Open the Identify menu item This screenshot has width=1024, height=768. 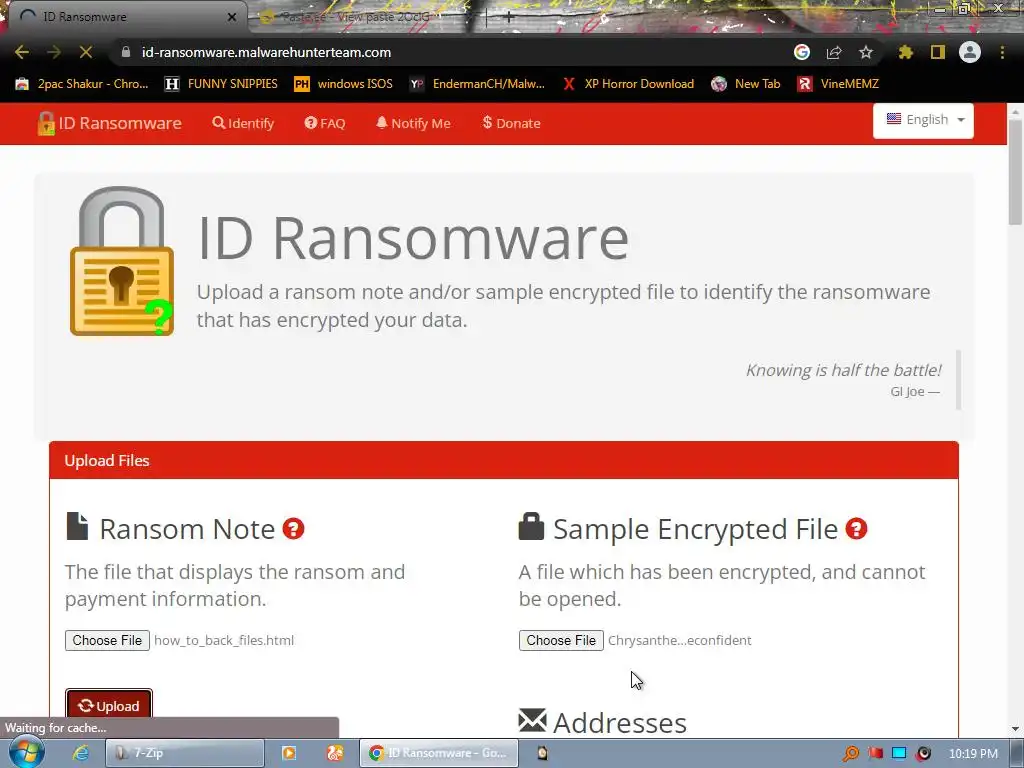pos(243,123)
